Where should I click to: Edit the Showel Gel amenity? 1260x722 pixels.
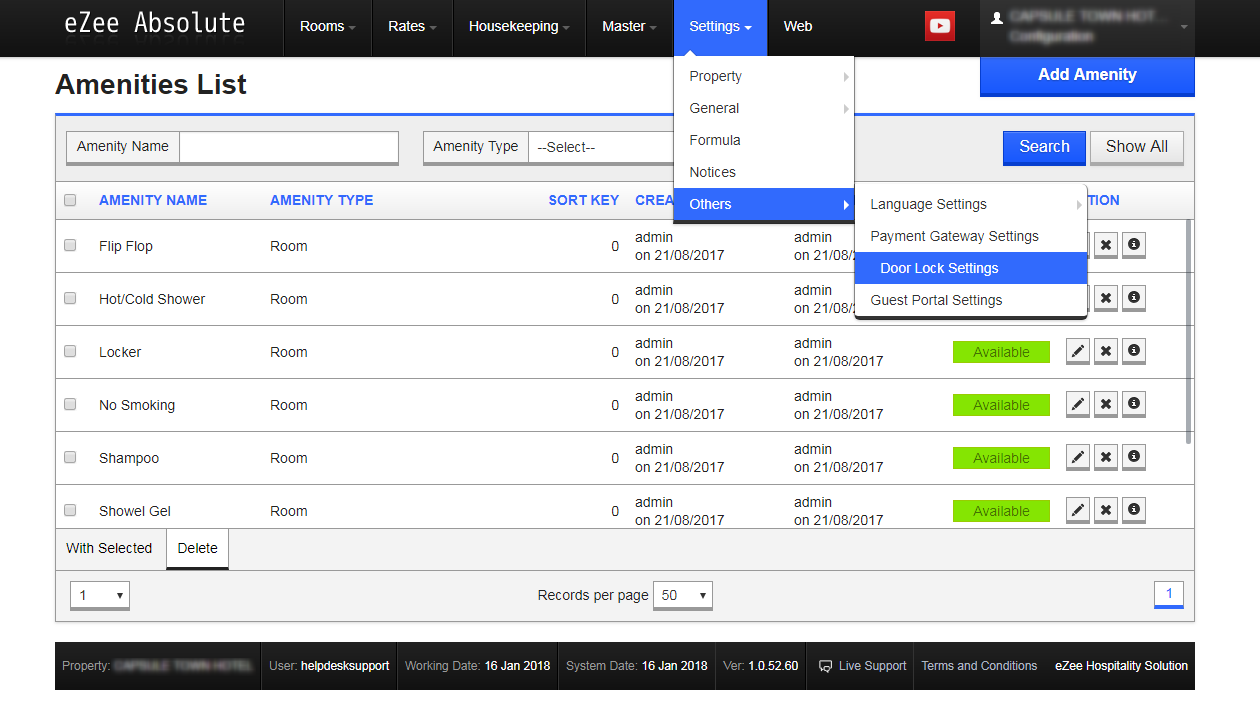(1078, 511)
